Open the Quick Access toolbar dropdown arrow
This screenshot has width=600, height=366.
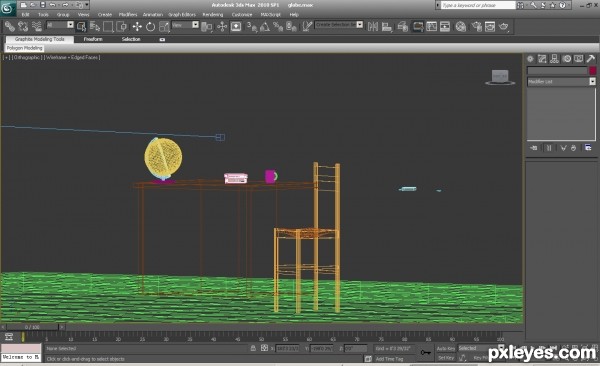click(x=87, y=5)
